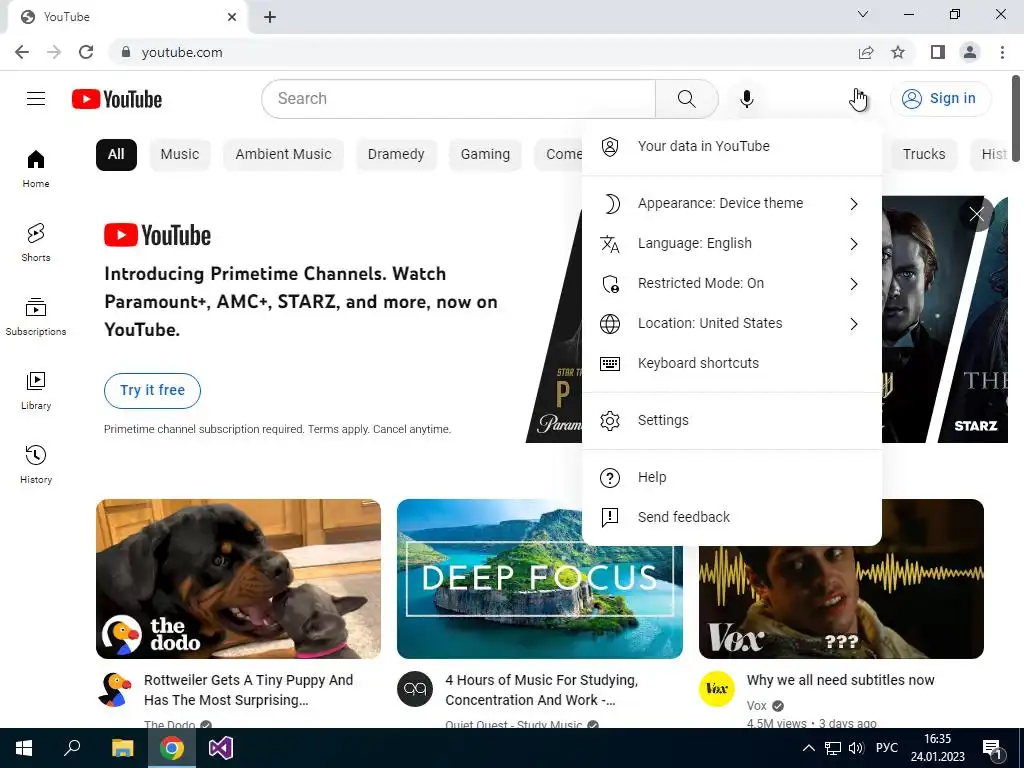Open Windows Start menu
Screen dimensions: 1024x768
[x=24, y=748]
